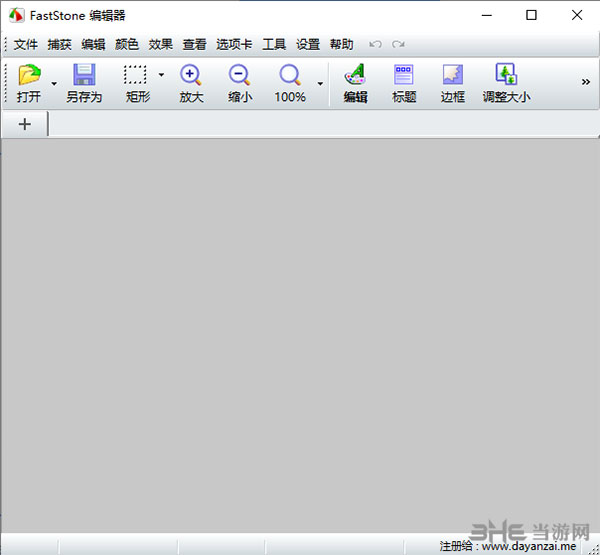Image resolution: width=600 pixels, height=555 pixels.
Task: Click the Undo arrow icon
Action: coord(375,44)
